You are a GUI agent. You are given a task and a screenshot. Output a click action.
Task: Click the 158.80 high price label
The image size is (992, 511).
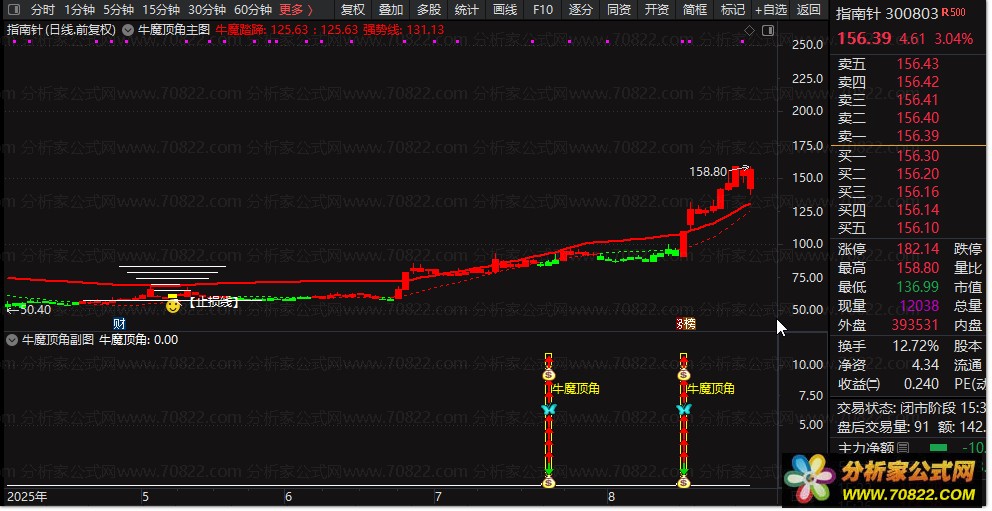(x=708, y=171)
